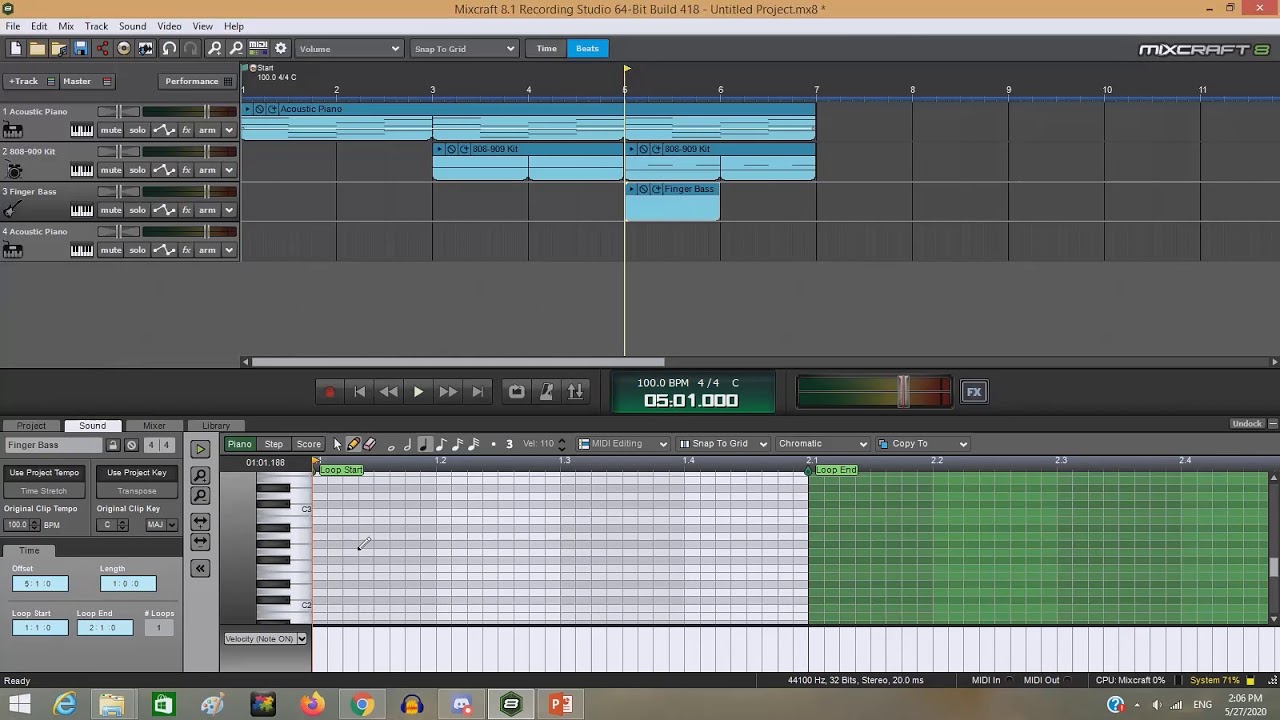Toggle Use Project Key

[x=137, y=473]
